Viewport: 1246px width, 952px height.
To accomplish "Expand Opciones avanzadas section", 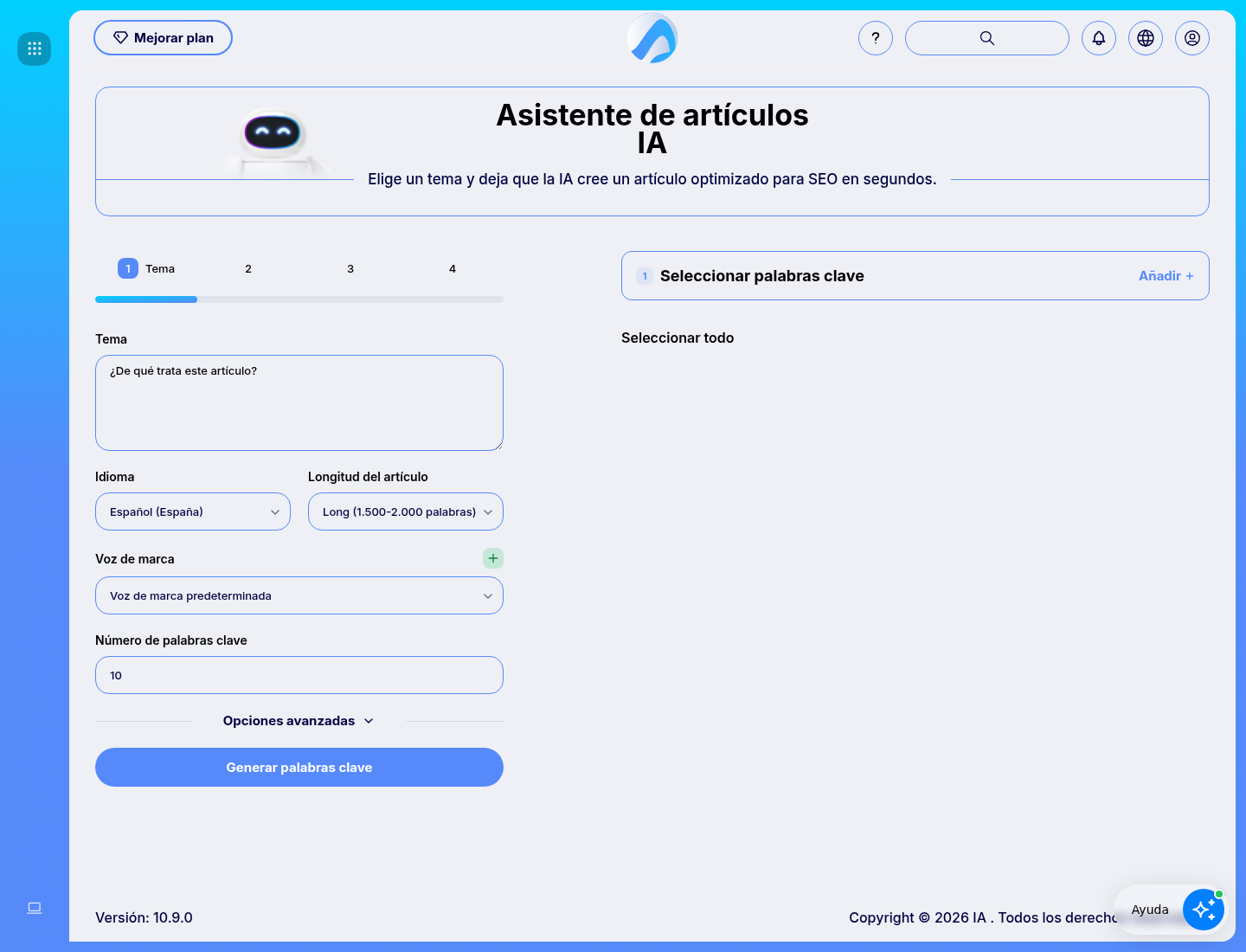I will pyautogui.click(x=299, y=721).
